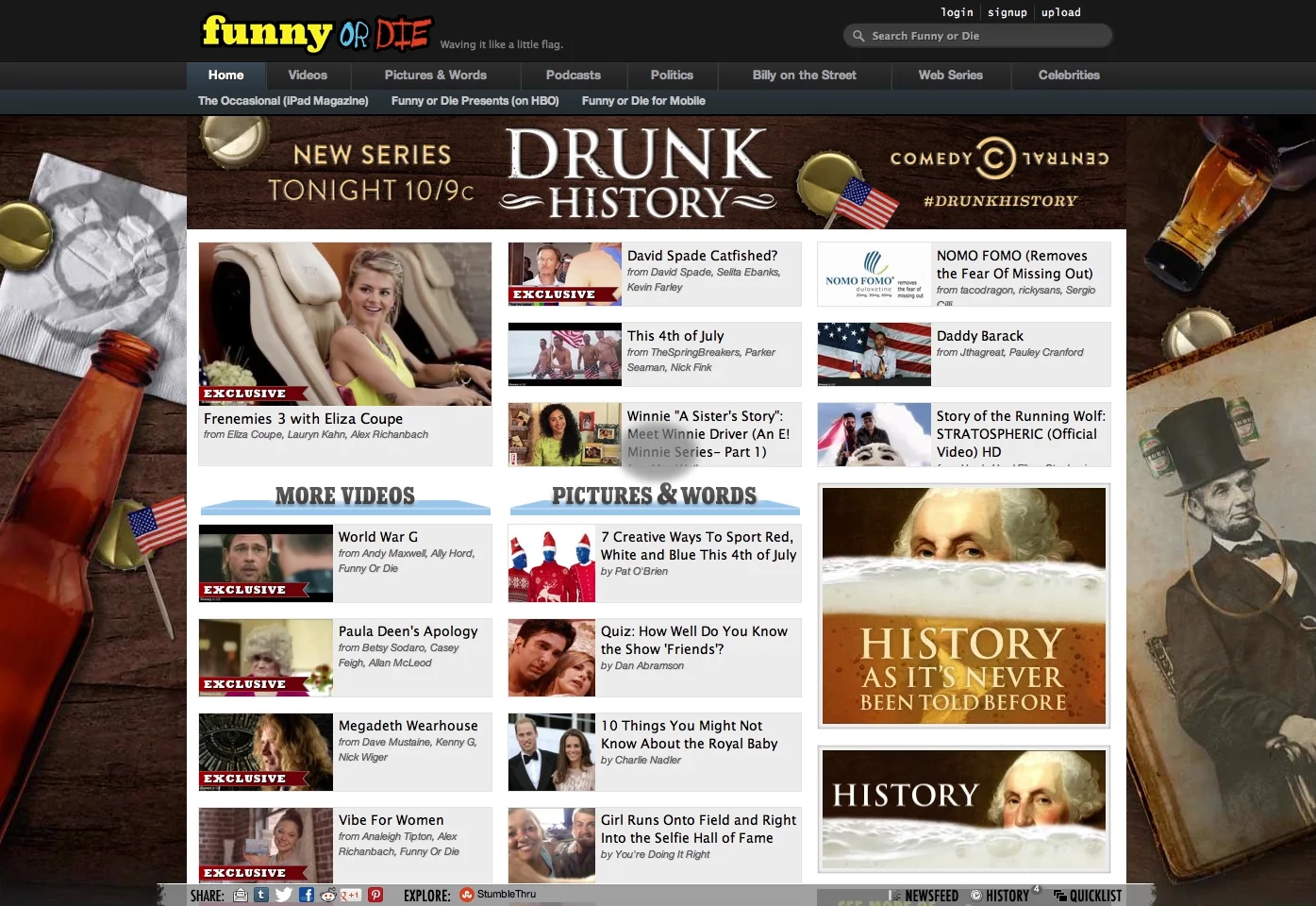Screen dimensions: 1316x906
Task: Open Funny or Die for Mobile link
Action: 643,101
